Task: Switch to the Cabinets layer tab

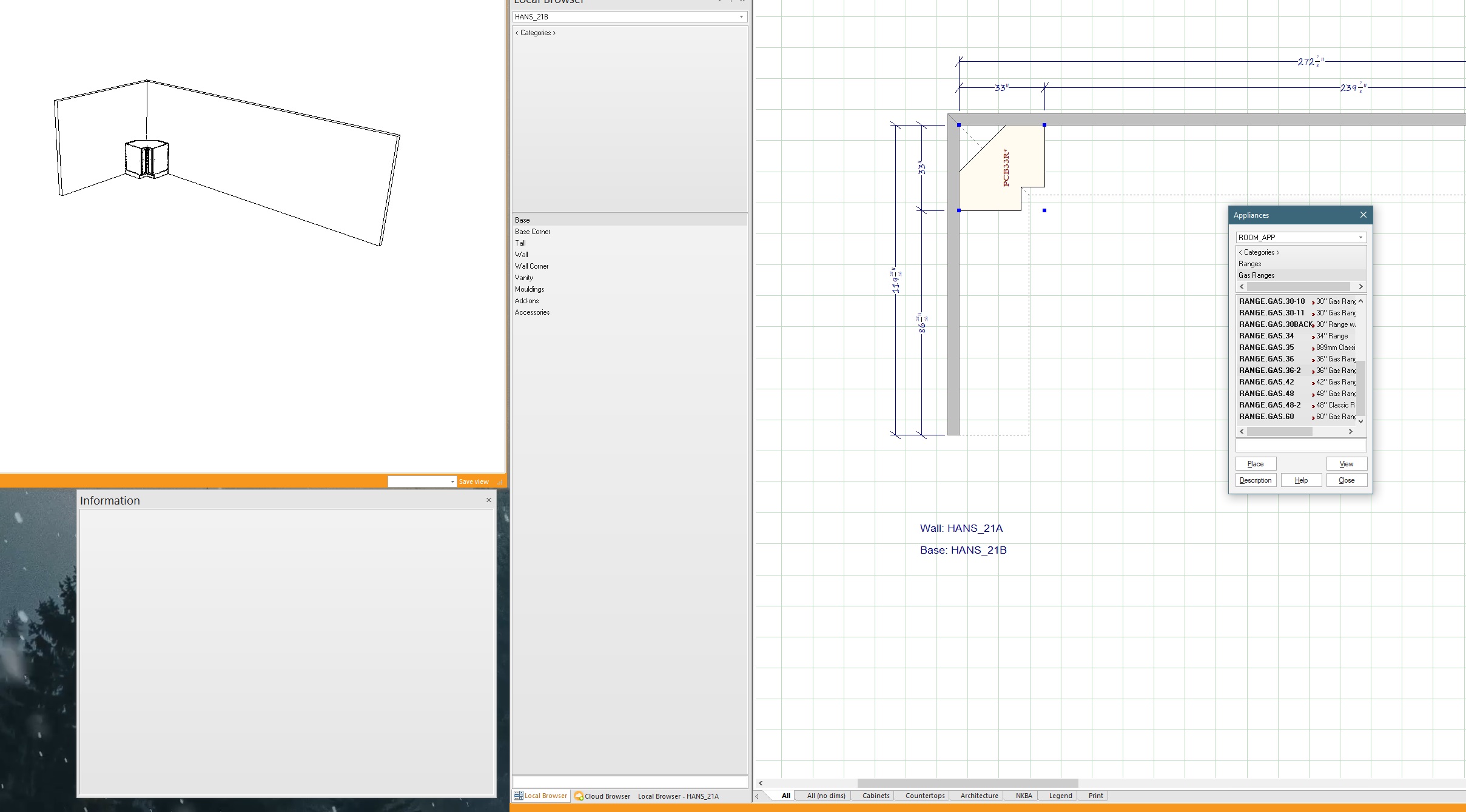Action: tap(875, 796)
